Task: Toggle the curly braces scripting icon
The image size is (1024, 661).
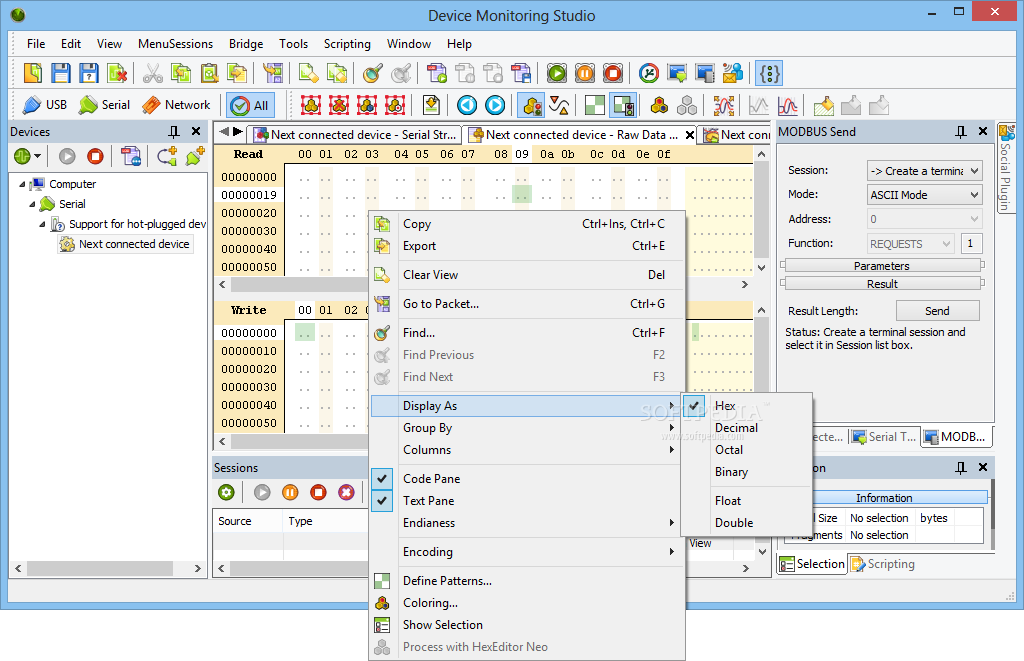Action: tap(769, 73)
